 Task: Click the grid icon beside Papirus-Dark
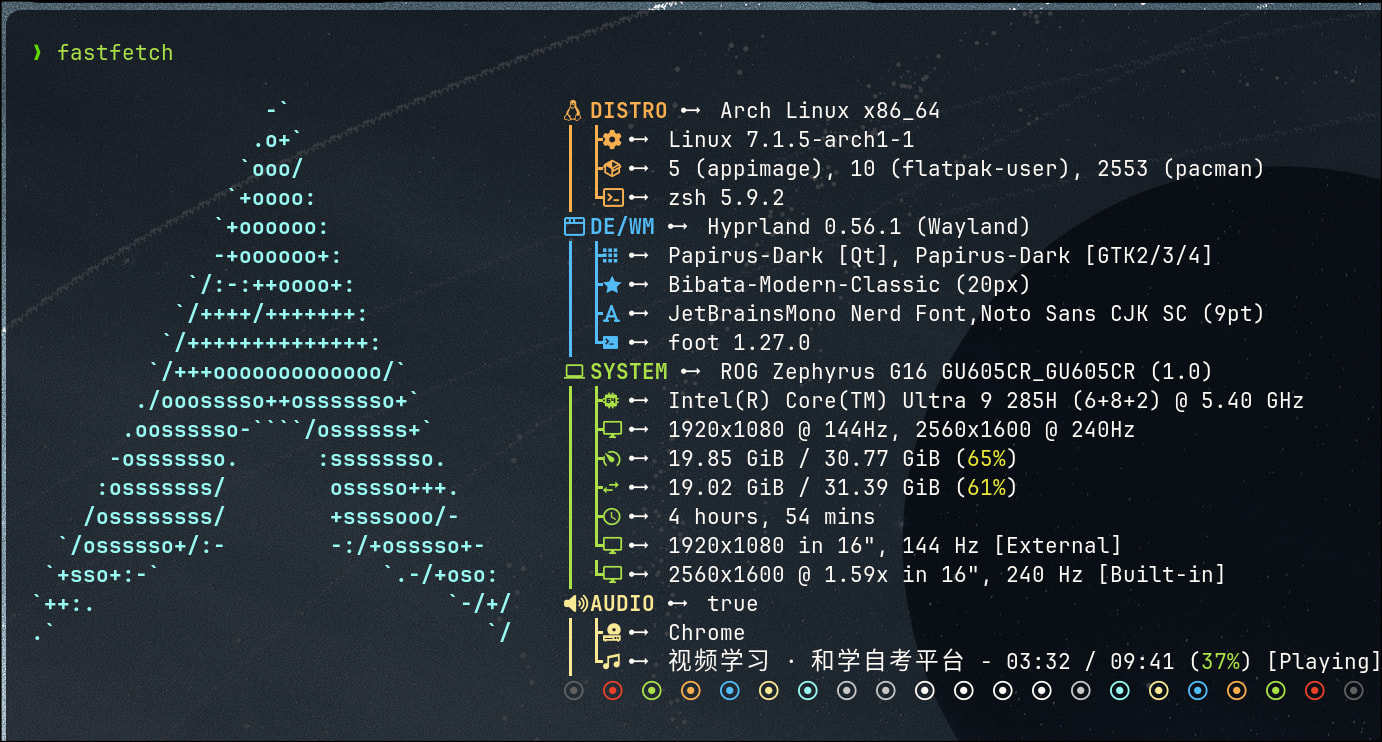(612, 256)
